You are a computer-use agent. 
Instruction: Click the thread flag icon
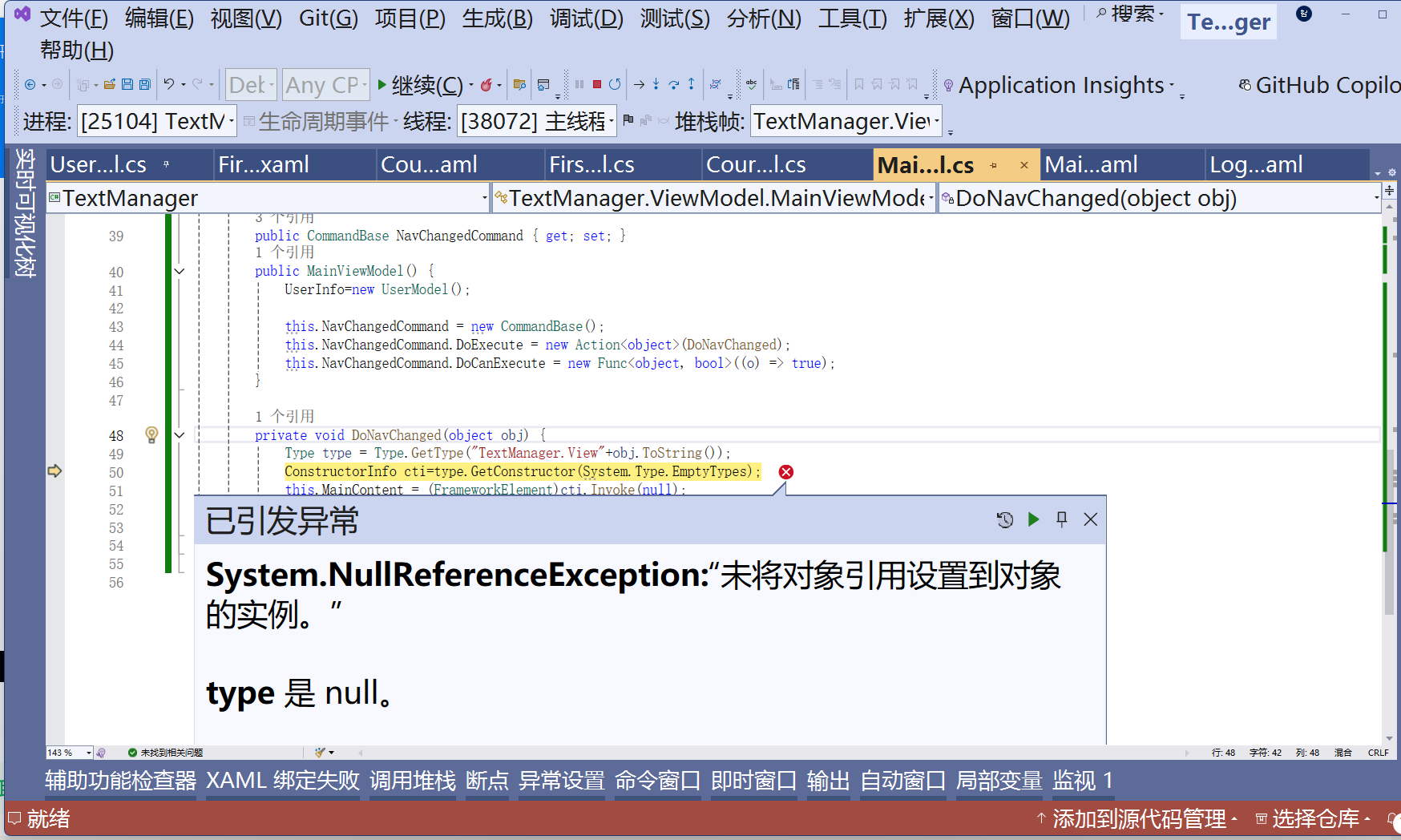(x=628, y=120)
